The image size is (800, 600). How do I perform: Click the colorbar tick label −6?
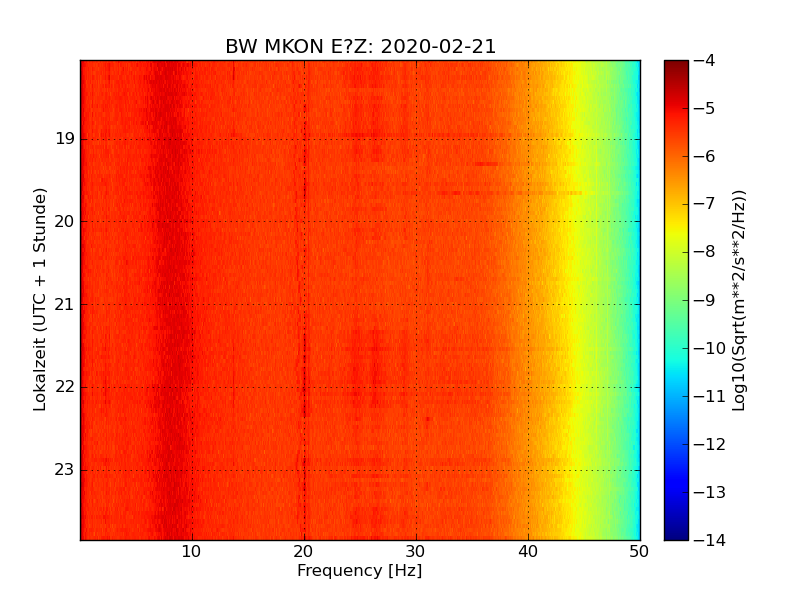705,157
